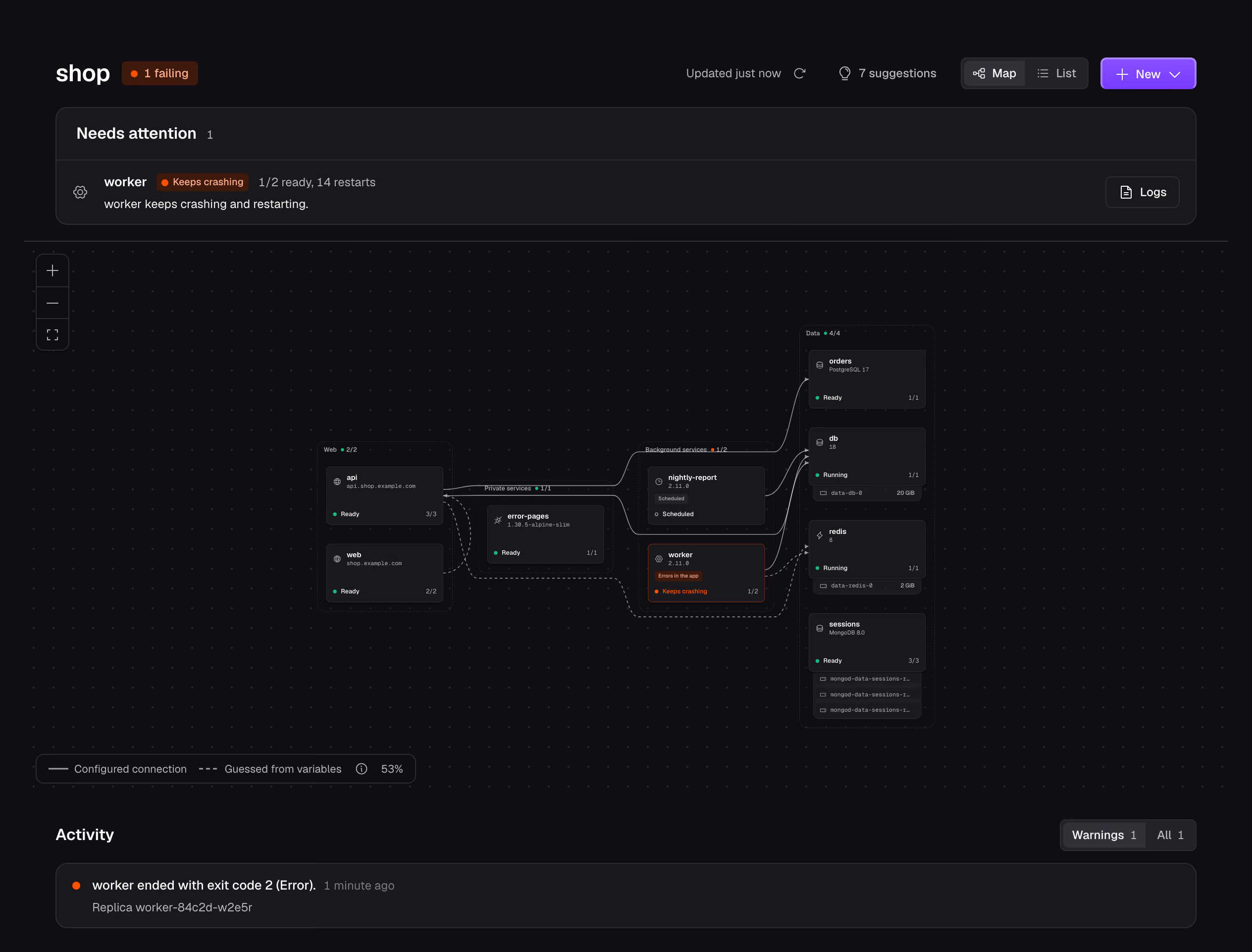Image resolution: width=1252 pixels, height=952 pixels.
Task: Select the worker node gear icon on map
Action: [x=659, y=559]
